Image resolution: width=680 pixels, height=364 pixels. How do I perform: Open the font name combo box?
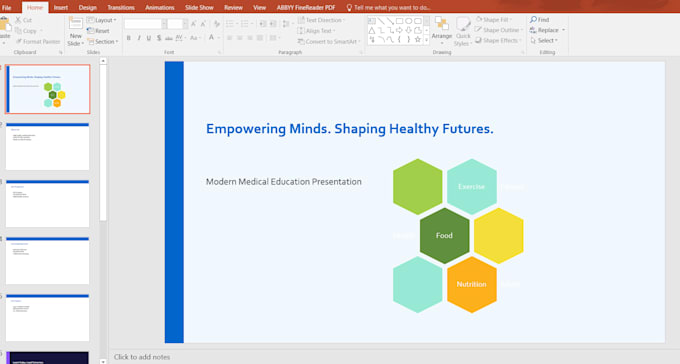pyautogui.click(x=145, y=24)
